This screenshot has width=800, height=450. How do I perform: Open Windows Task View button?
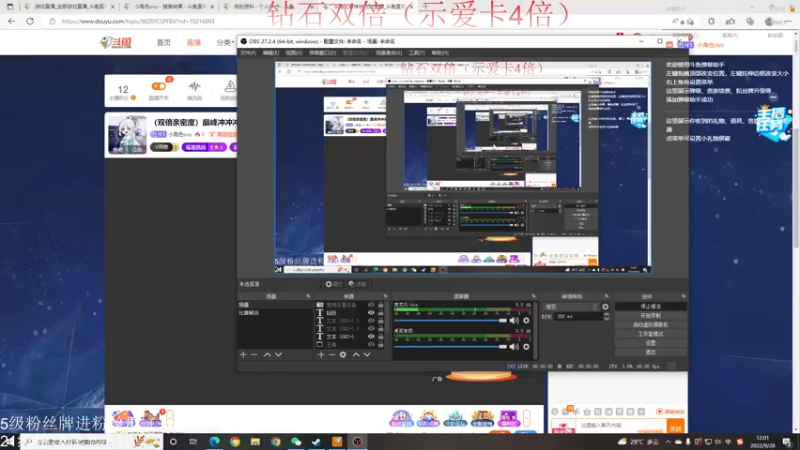pos(193,442)
